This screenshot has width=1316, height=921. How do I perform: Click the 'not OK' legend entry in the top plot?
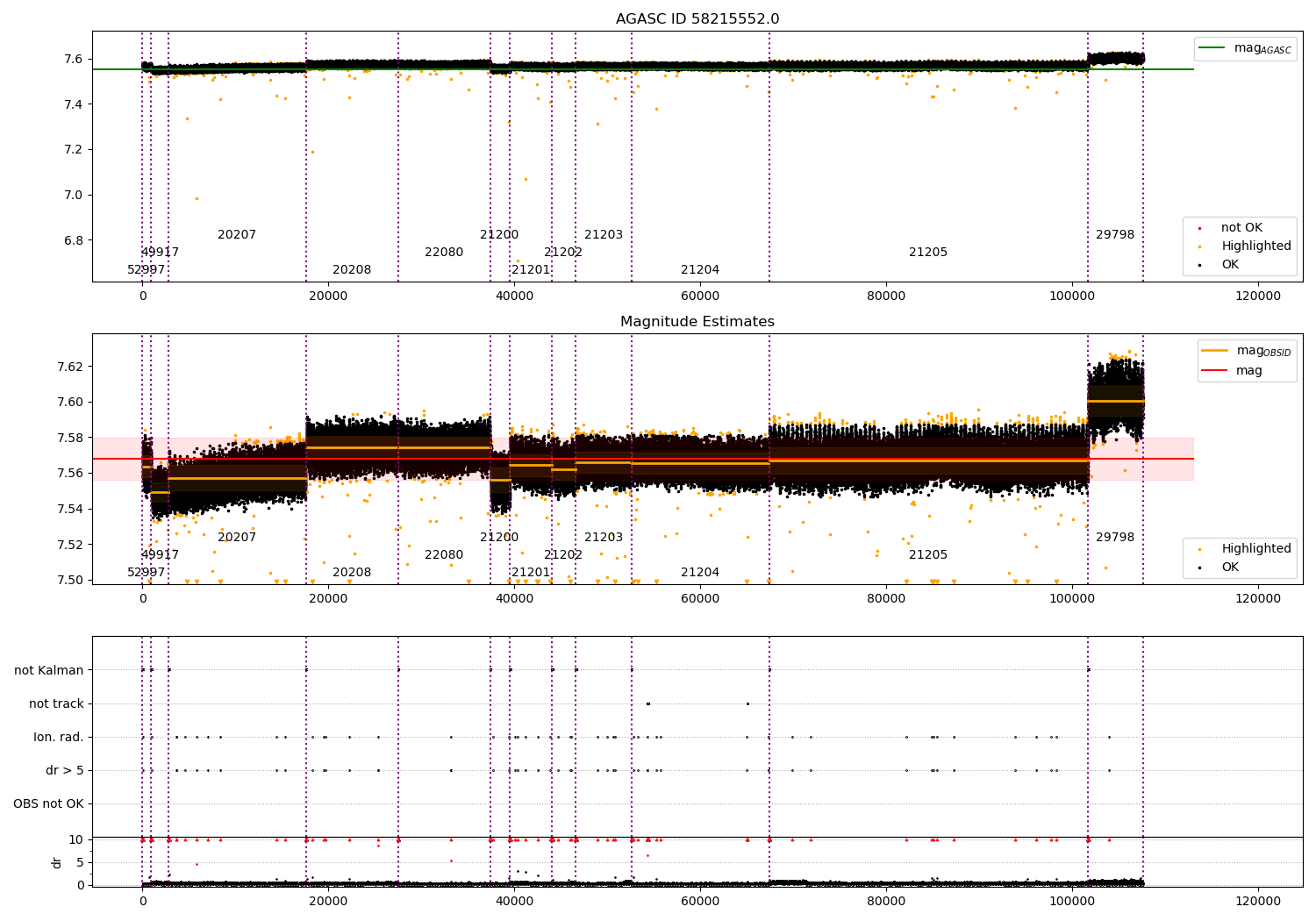pyautogui.click(x=1241, y=228)
